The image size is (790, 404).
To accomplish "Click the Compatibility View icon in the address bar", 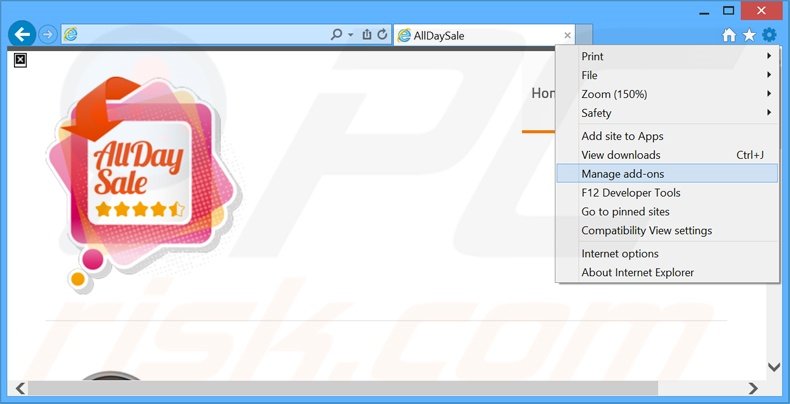I will pos(367,35).
